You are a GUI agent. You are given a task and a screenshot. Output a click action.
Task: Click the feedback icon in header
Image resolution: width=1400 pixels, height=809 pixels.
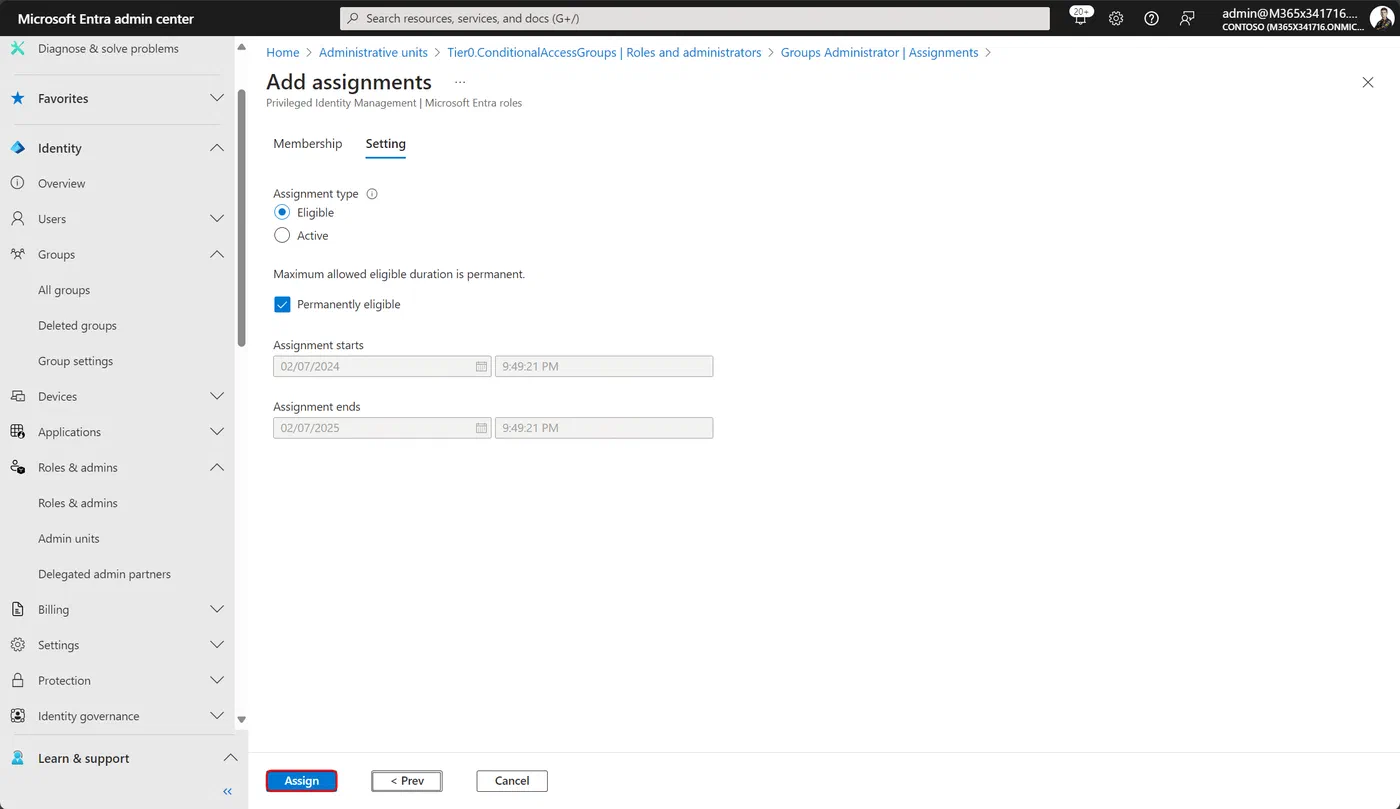1187,18
